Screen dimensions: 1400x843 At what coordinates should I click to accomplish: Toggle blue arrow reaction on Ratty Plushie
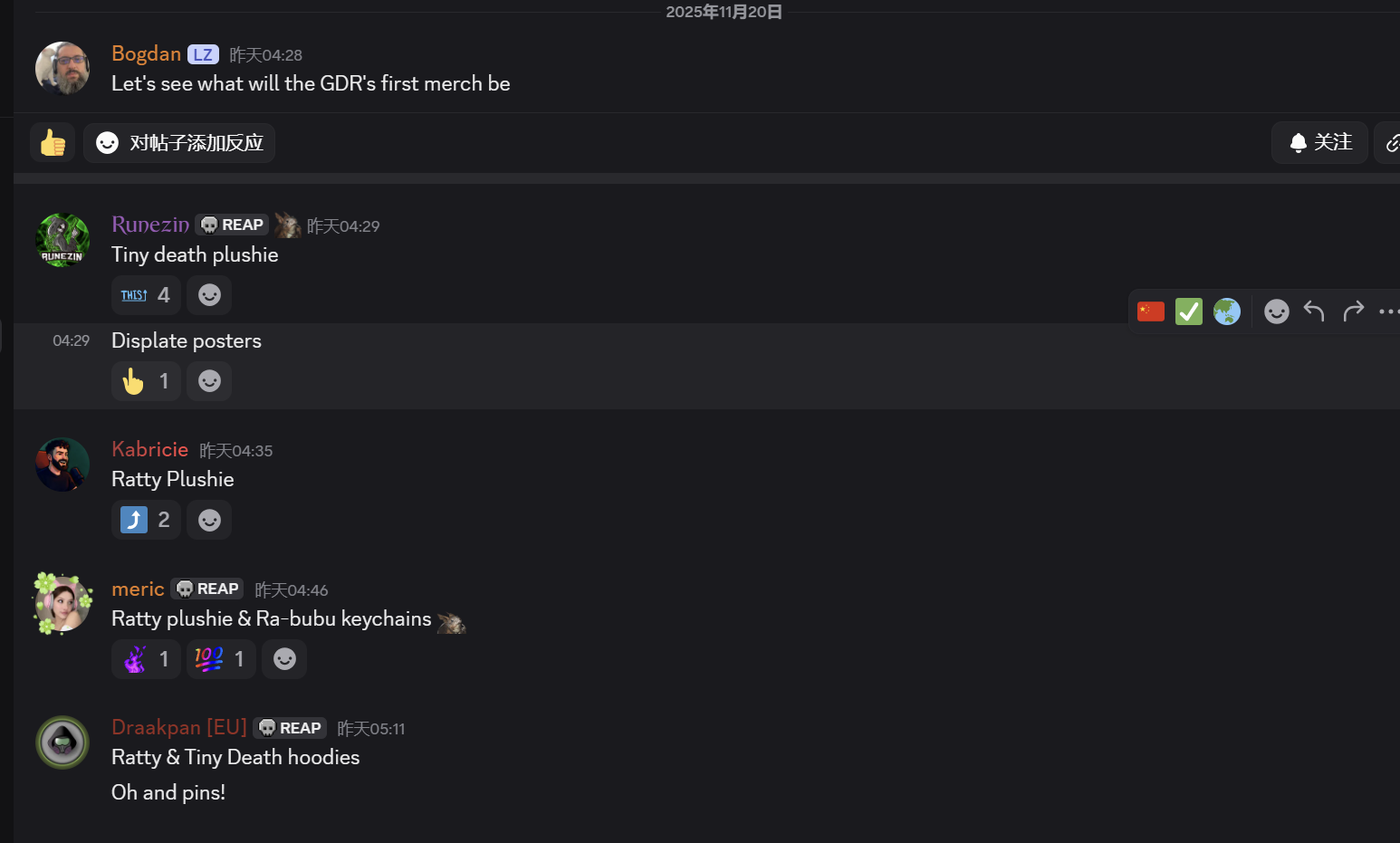pyautogui.click(x=146, y=520)
